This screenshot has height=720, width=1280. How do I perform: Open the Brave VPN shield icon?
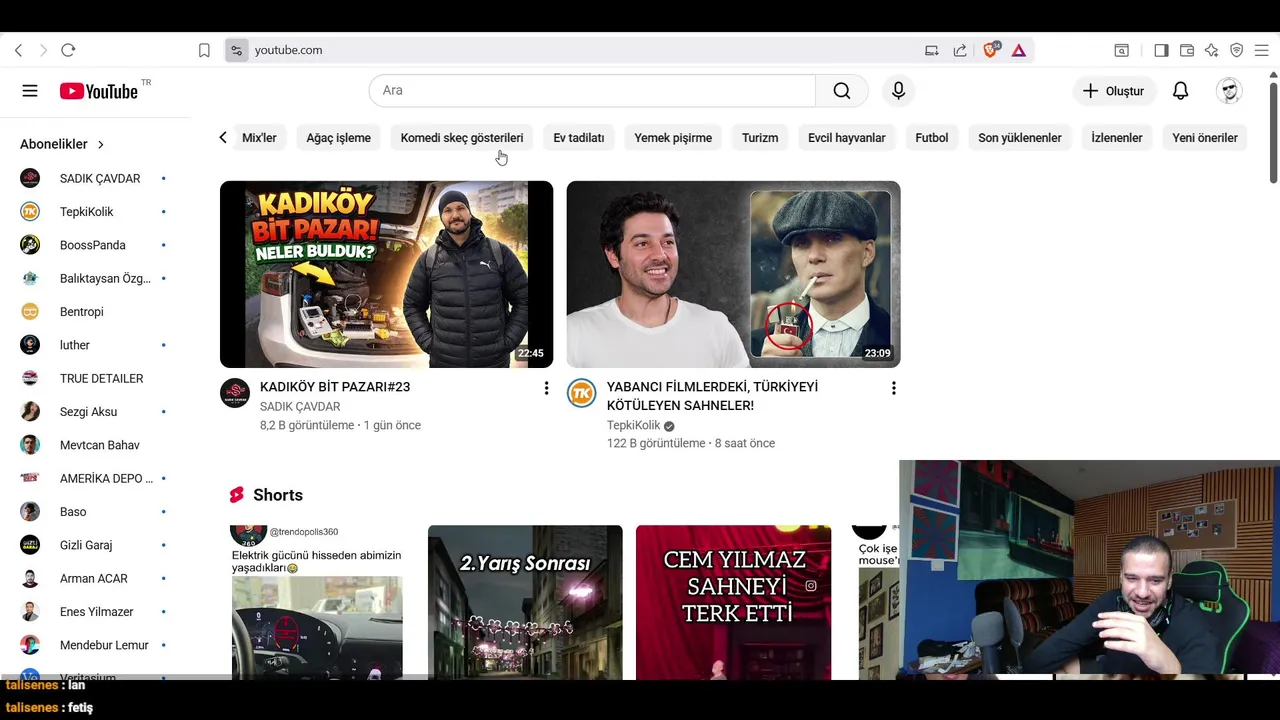(1236, 50)
